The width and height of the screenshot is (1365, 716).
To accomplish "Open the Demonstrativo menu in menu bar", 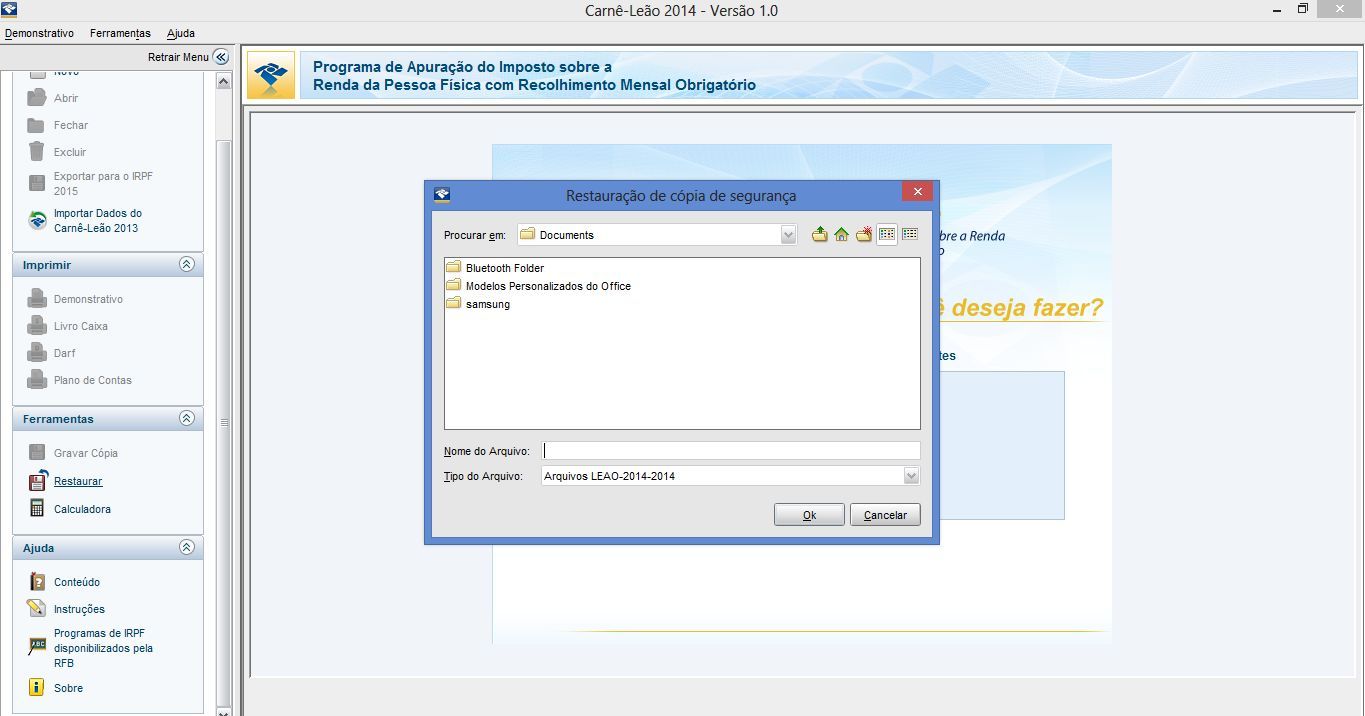I will click(x=39, y=33).
